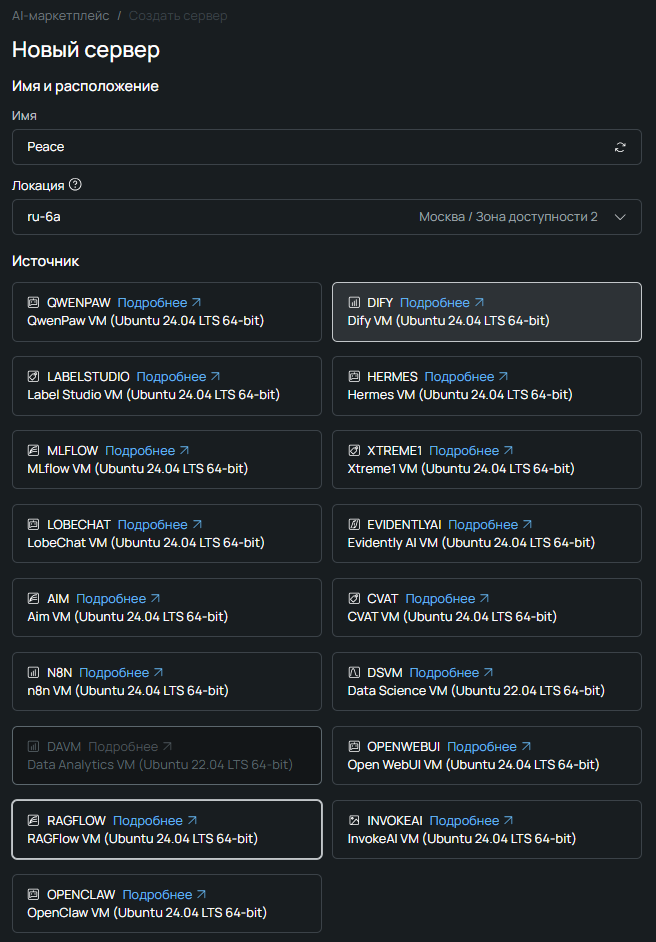Click the XTREME1 card icon
Image resolution: width=656 pixels, height=942 pixels.
coord(354,451)
